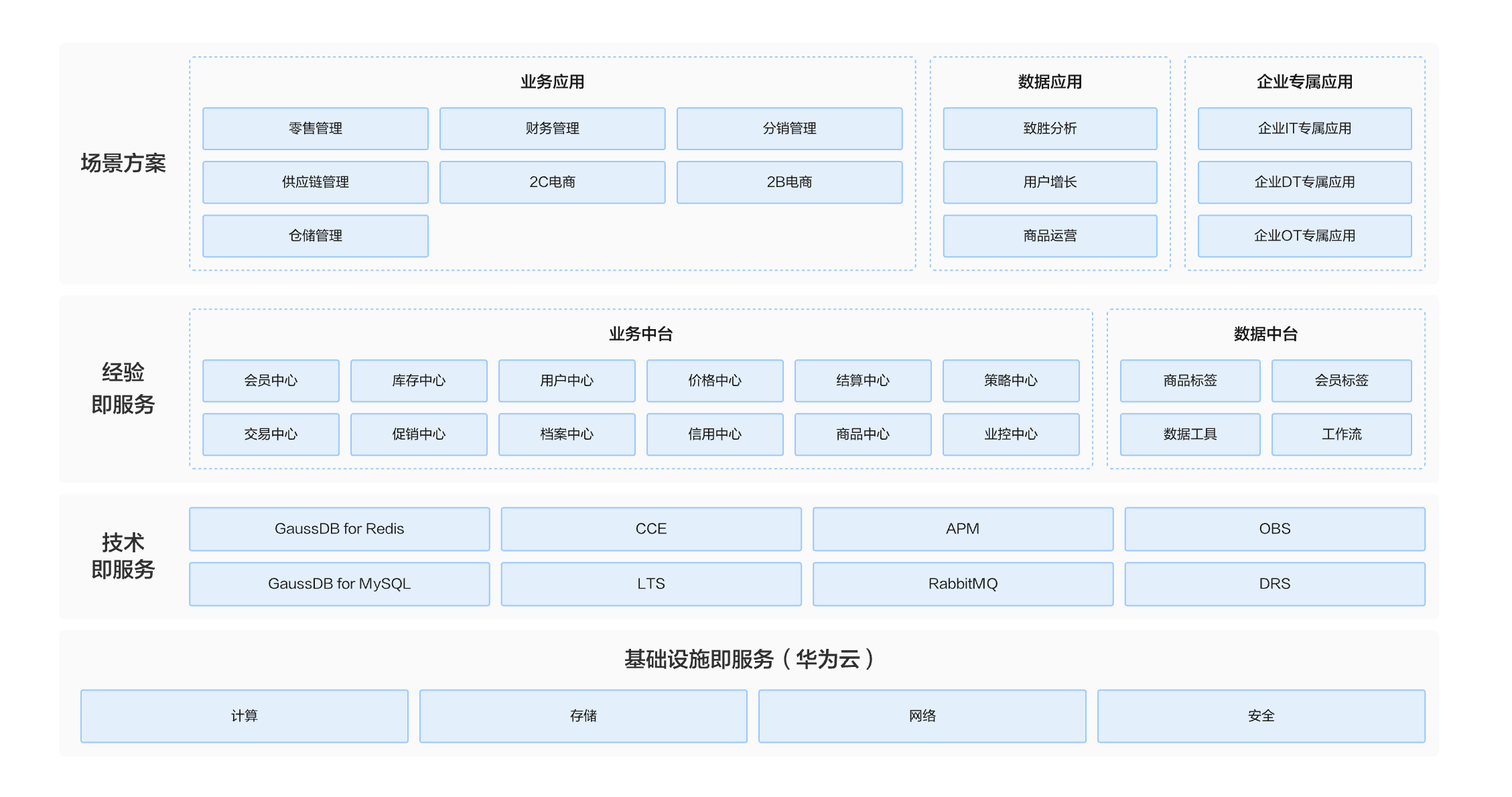Select the 企业IT专属应用 block
This screenshot has height=797, width=1512.
[x=1304, y=128]
